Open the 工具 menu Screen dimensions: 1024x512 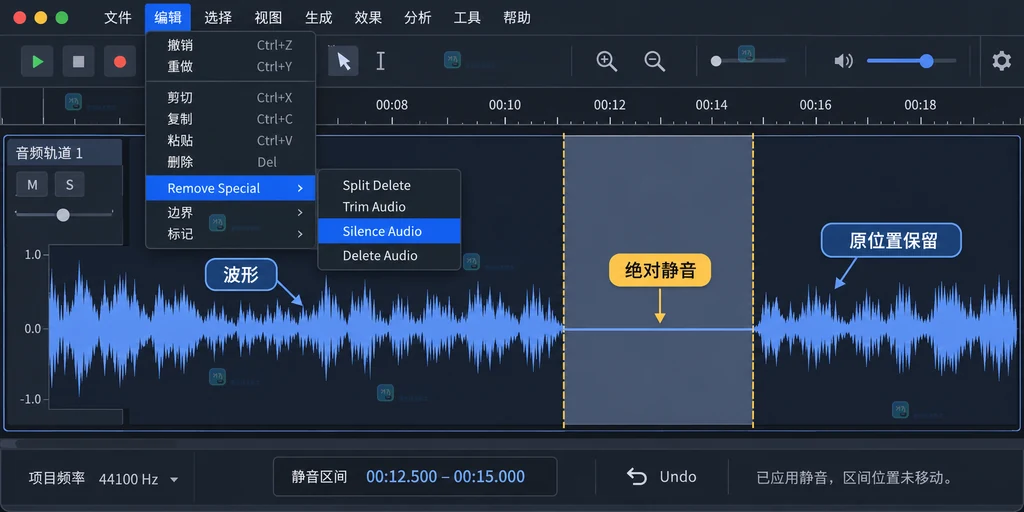[x=467, y=18]
